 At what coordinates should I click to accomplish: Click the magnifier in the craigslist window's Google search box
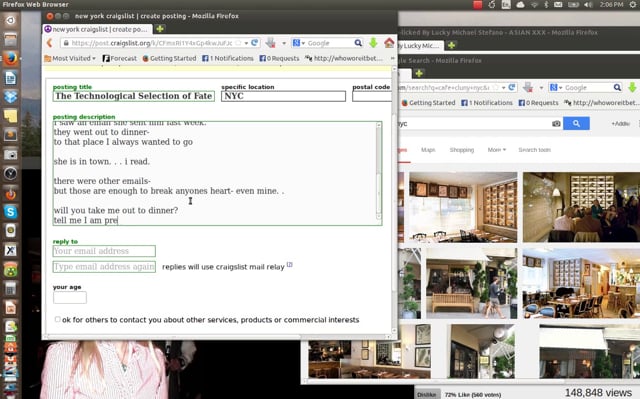point(358,43)
